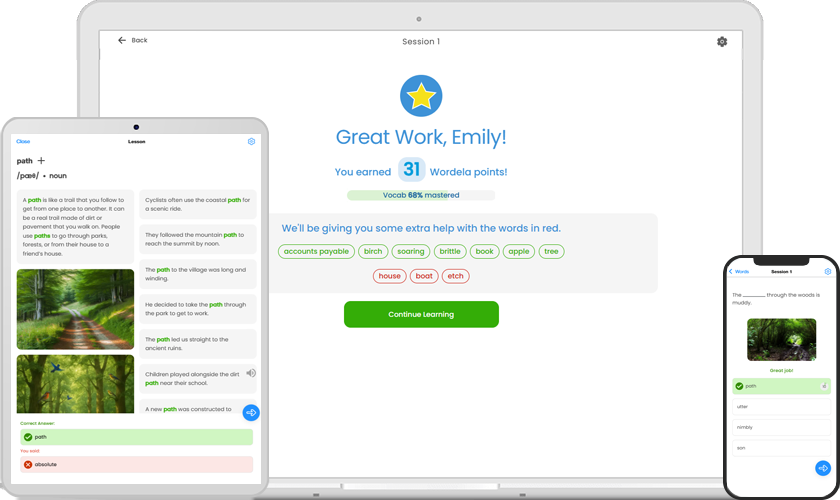Screen dimensions: 840x500
Task: Select the 'brittle' word chip
Action: tap(450, 251)
